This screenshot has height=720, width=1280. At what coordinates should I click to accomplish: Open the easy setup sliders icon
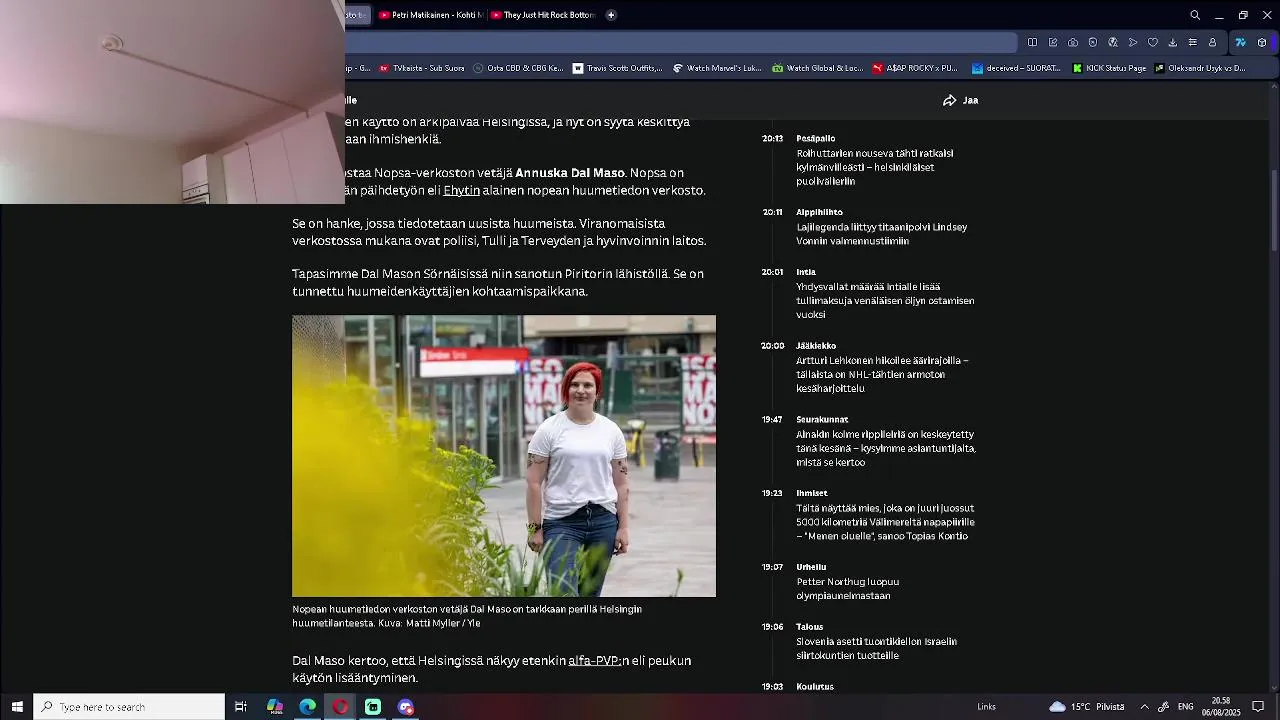coord(1192,42)
